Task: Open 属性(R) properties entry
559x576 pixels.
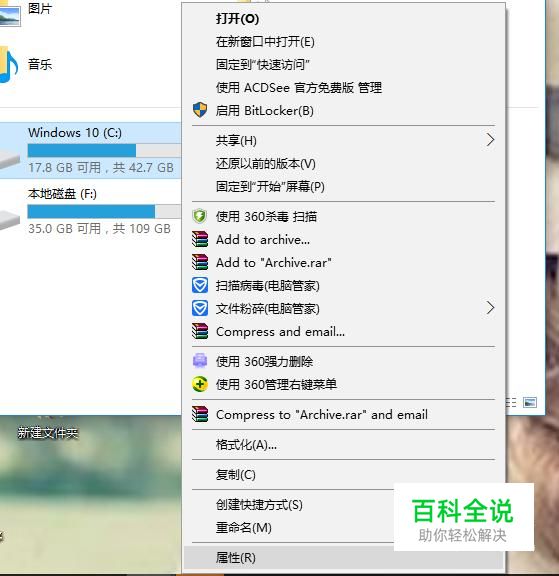Action: point(344,558)
